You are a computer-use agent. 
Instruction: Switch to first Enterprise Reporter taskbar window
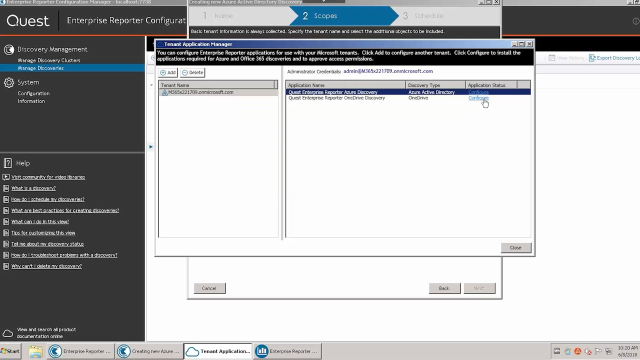pos(80,351)
